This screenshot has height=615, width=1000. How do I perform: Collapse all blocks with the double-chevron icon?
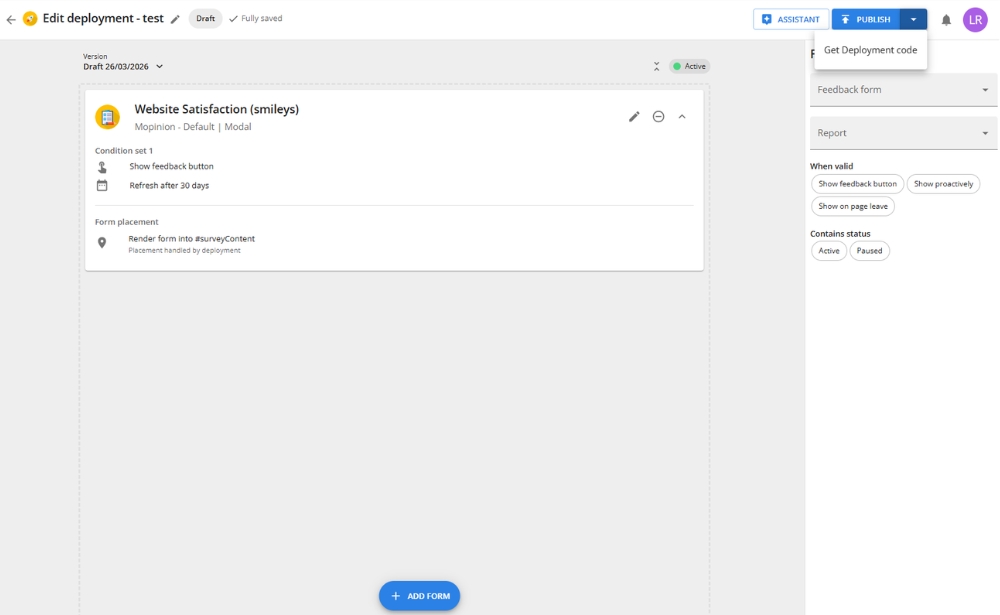(657, 65)
